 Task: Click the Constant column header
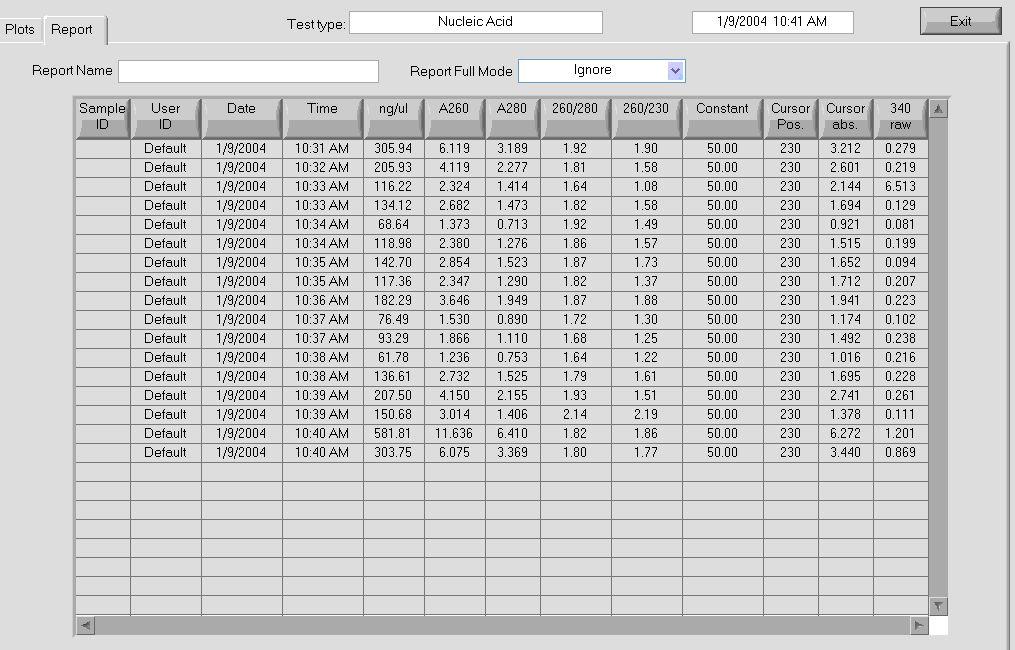(x=722, y=118)
